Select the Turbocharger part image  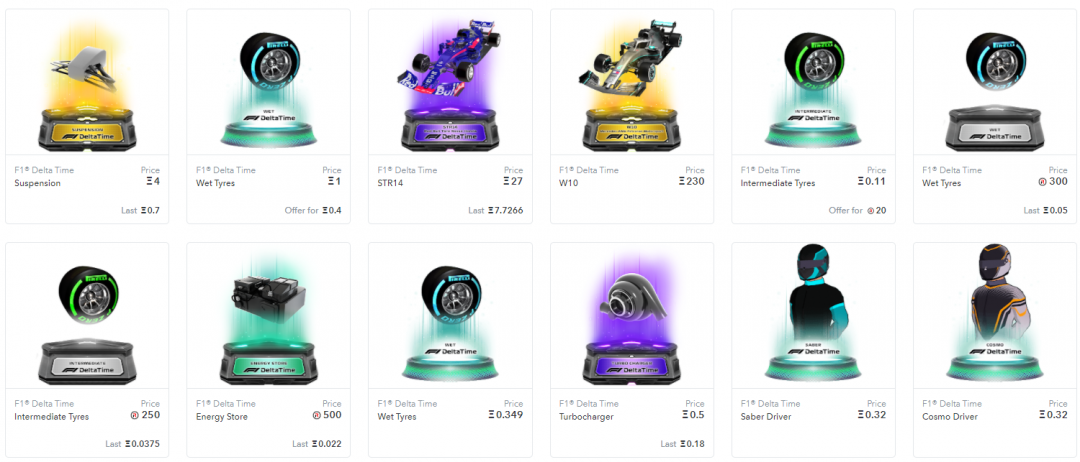(x=632, y=315)
